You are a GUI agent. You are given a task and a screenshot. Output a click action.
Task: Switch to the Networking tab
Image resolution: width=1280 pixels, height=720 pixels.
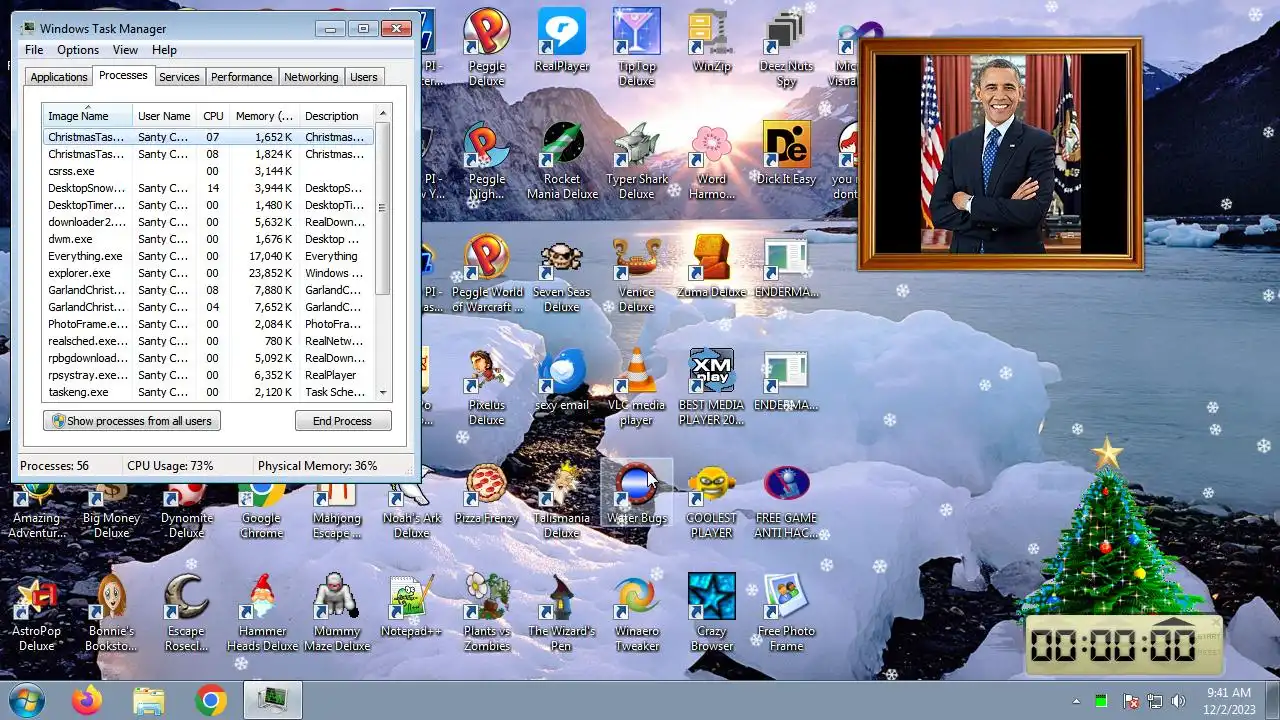[x=311, y=77]
